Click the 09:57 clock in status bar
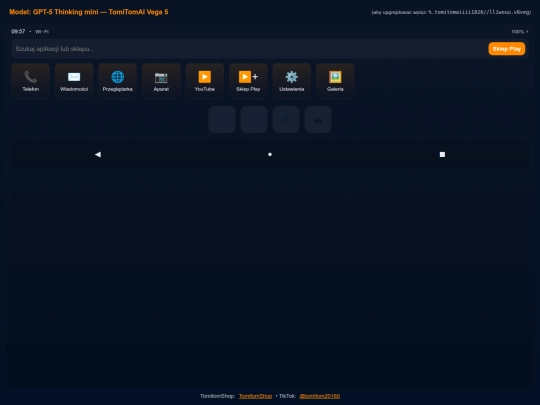The height and width of the screenshot is (405, 540). pyautogui.click(x=18, y=32)
